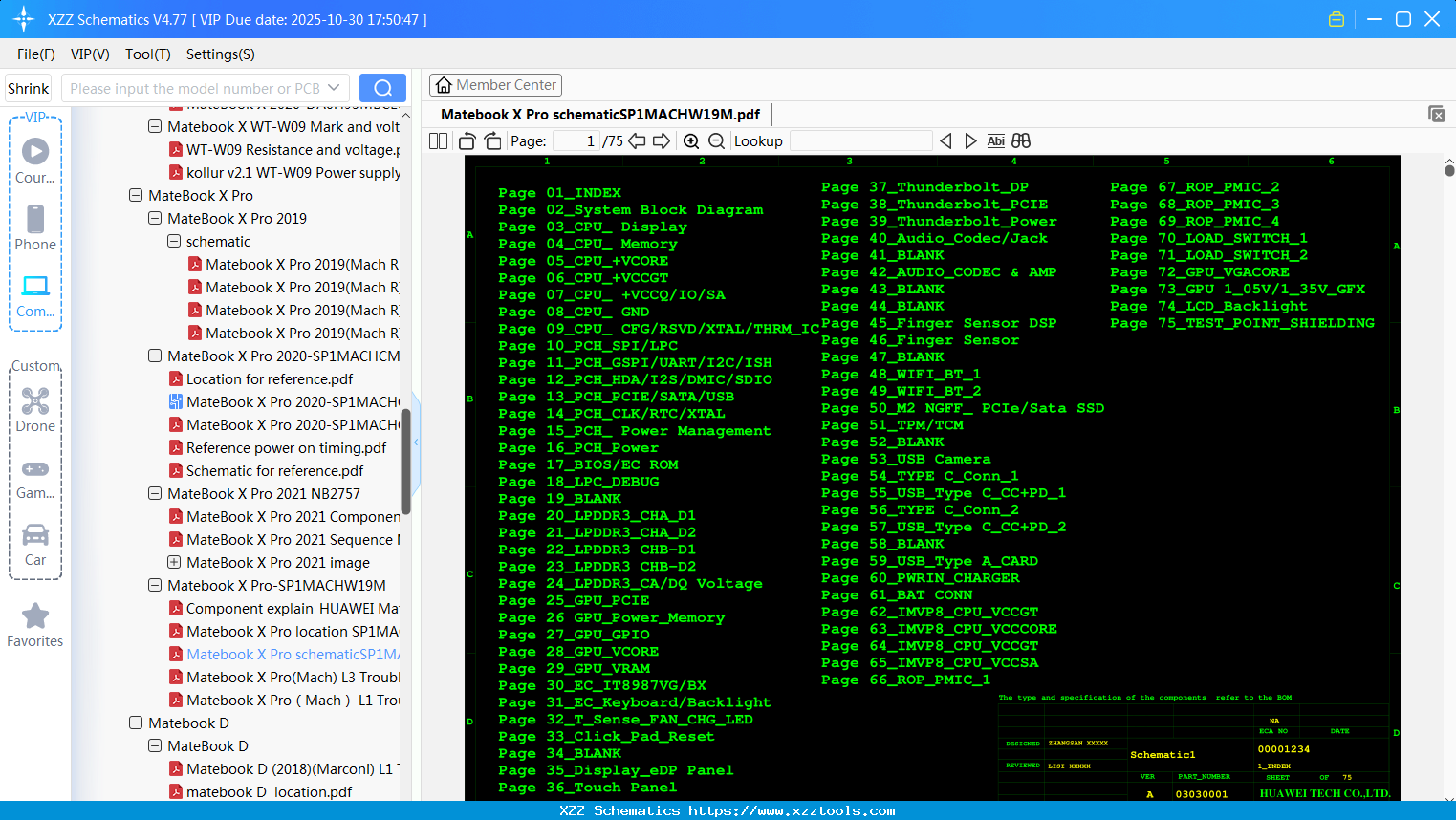Open the Favorites star
1456x820 pixels.
[35, 625]
